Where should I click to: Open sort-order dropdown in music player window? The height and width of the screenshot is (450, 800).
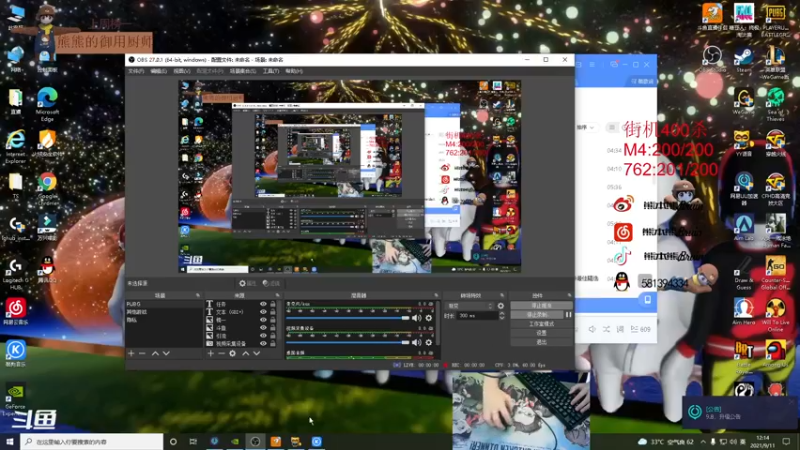pos(586,127)
